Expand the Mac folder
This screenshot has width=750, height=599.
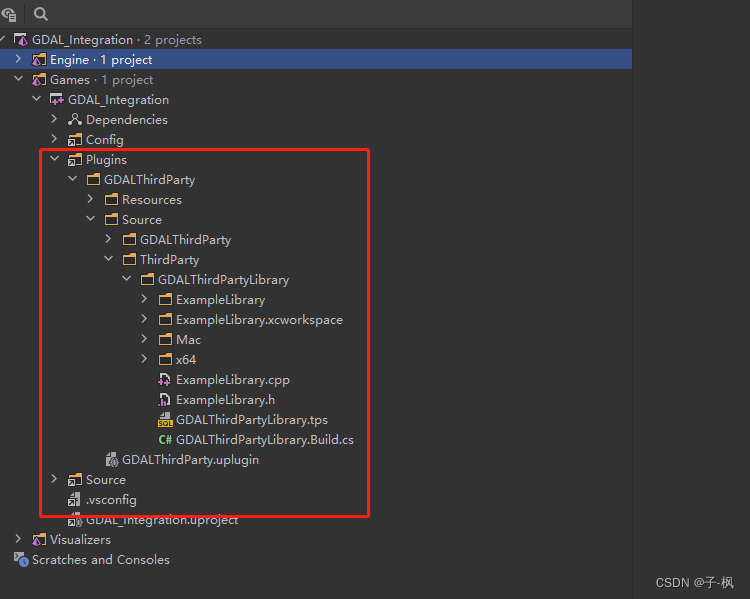click(144, 339)
